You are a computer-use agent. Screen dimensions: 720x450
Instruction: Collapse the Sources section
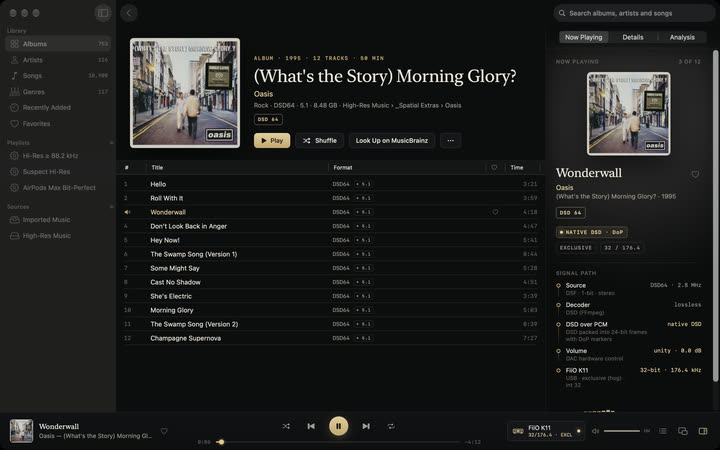coord(111,207)
